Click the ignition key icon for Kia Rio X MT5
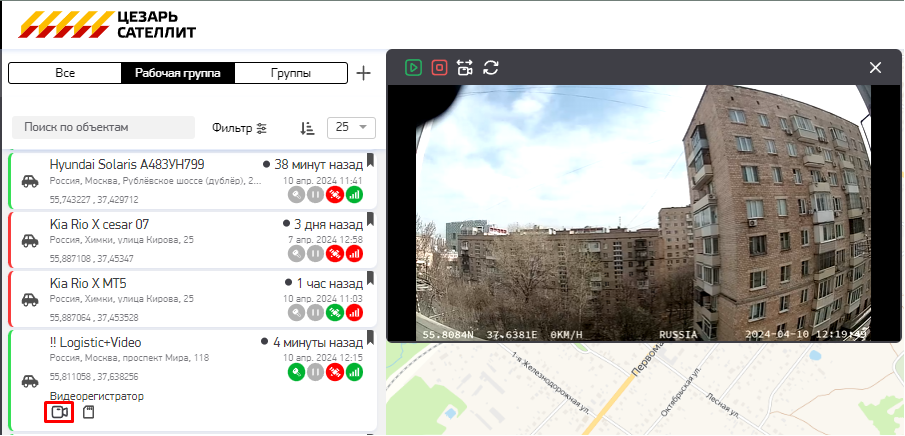The image size is (905, 436). coord(296,313)
